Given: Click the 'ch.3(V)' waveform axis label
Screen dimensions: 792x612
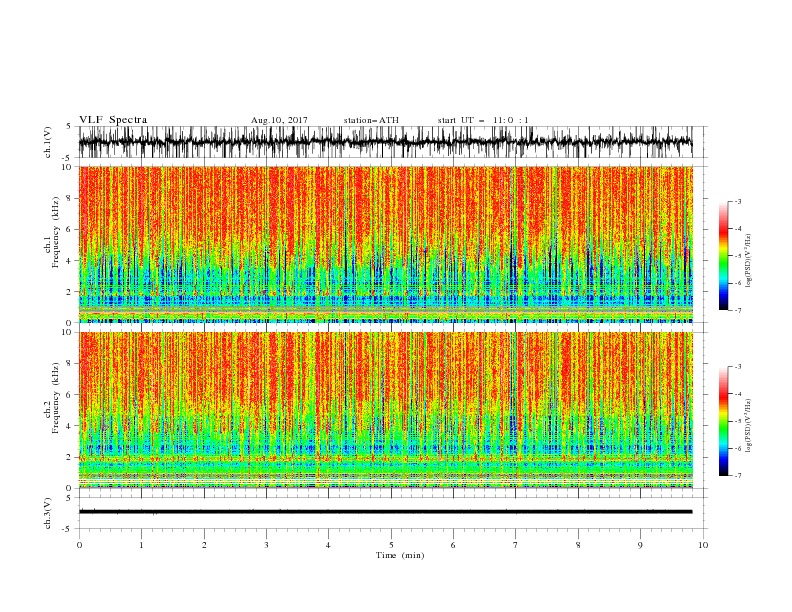Looking at the screenshot, I should 48,513.
